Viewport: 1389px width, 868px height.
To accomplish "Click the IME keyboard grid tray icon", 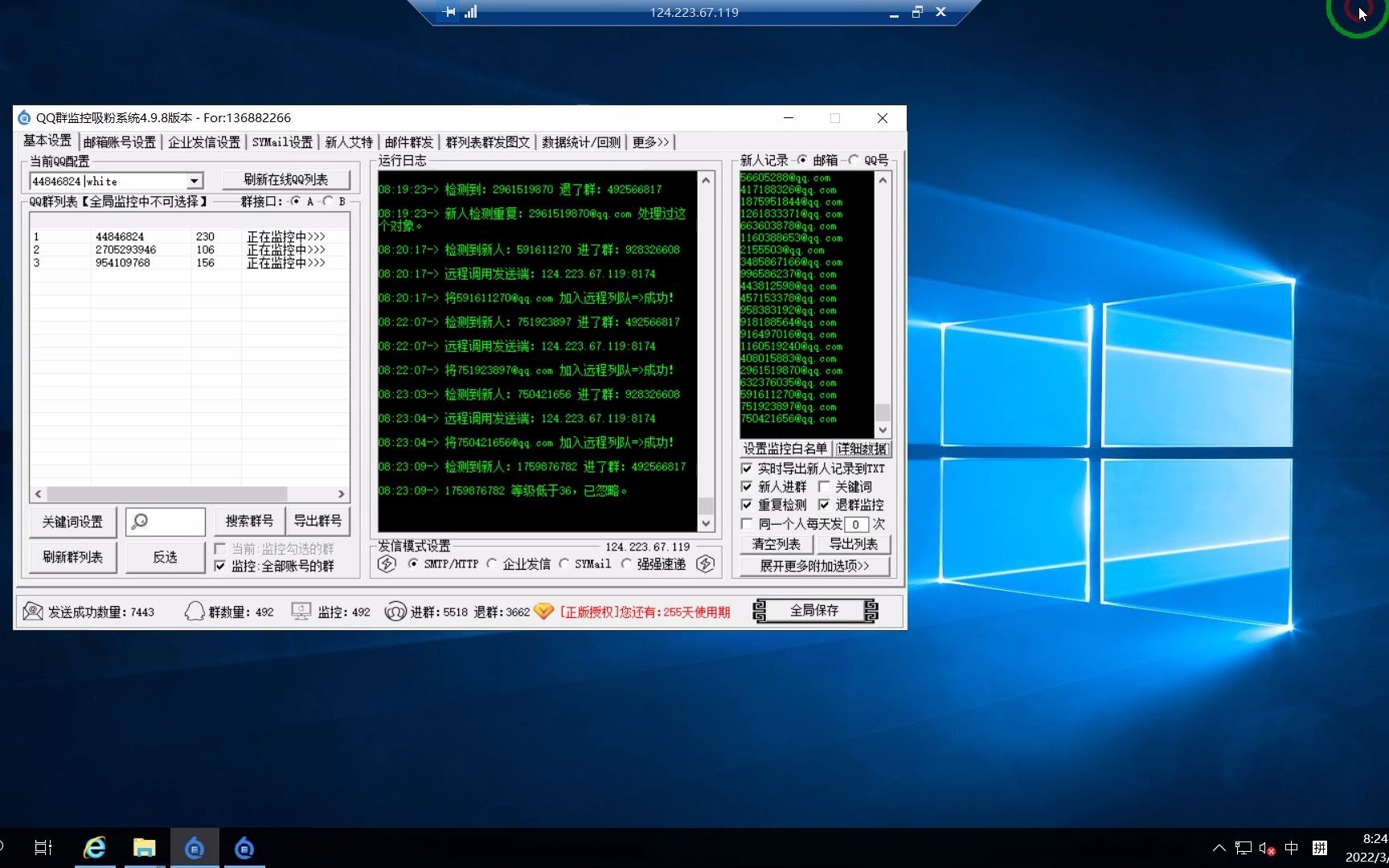I will [1320, 848].
